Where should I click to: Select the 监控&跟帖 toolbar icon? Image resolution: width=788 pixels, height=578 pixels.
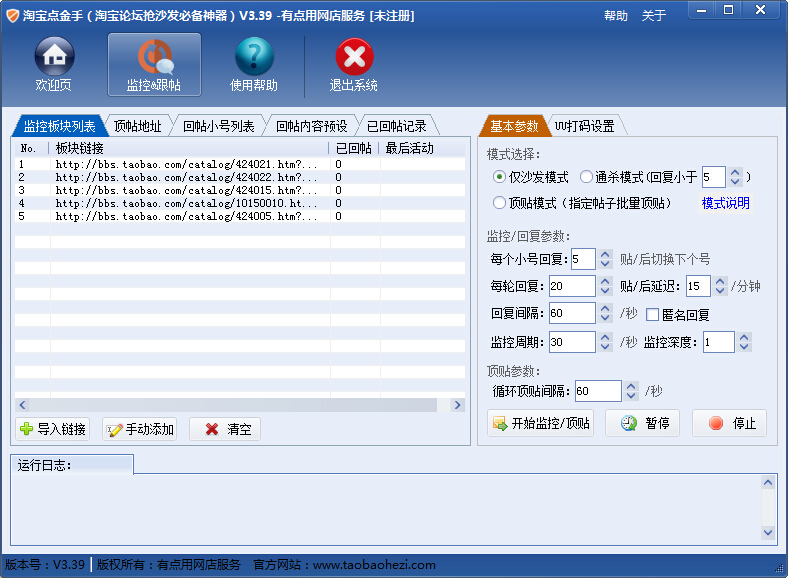coord(154,65)
